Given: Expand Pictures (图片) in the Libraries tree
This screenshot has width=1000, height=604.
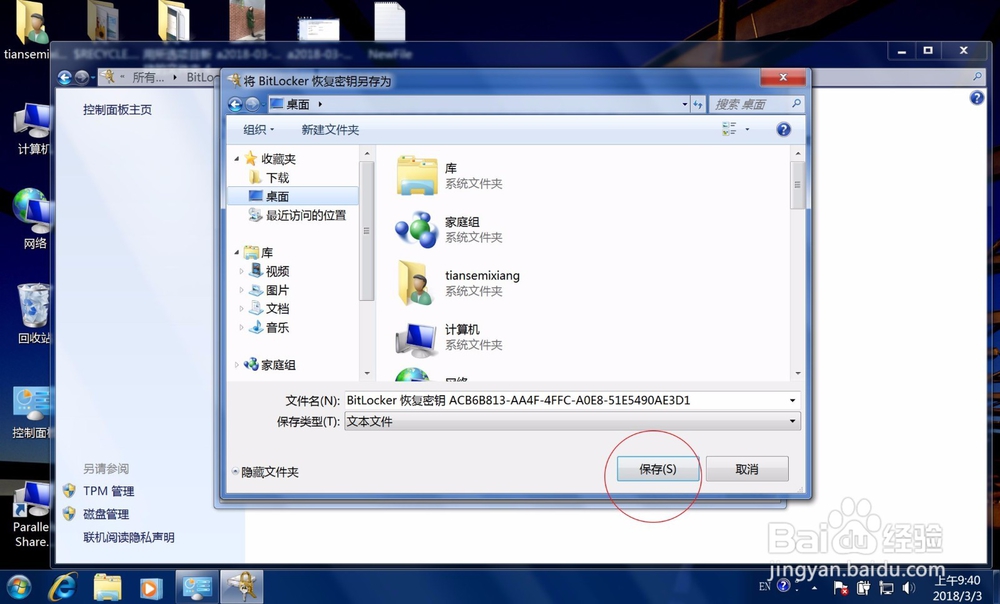Looking at the screenshot, I should 241,290.
